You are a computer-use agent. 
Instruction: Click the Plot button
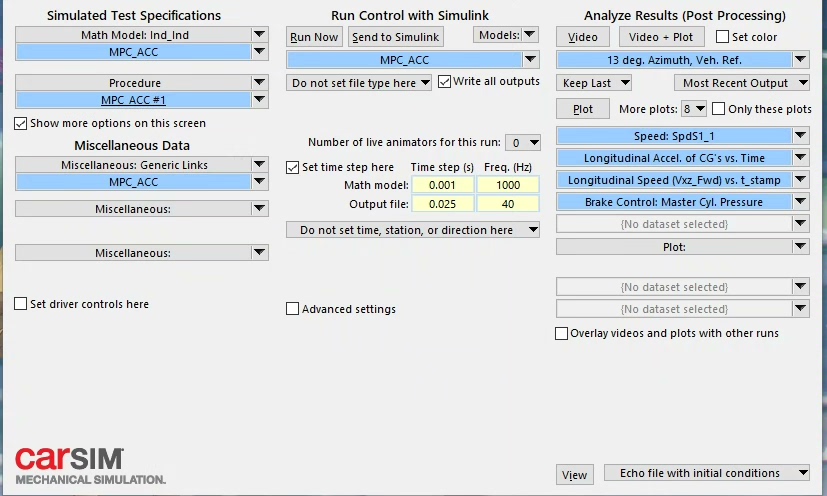pos(583,109)
